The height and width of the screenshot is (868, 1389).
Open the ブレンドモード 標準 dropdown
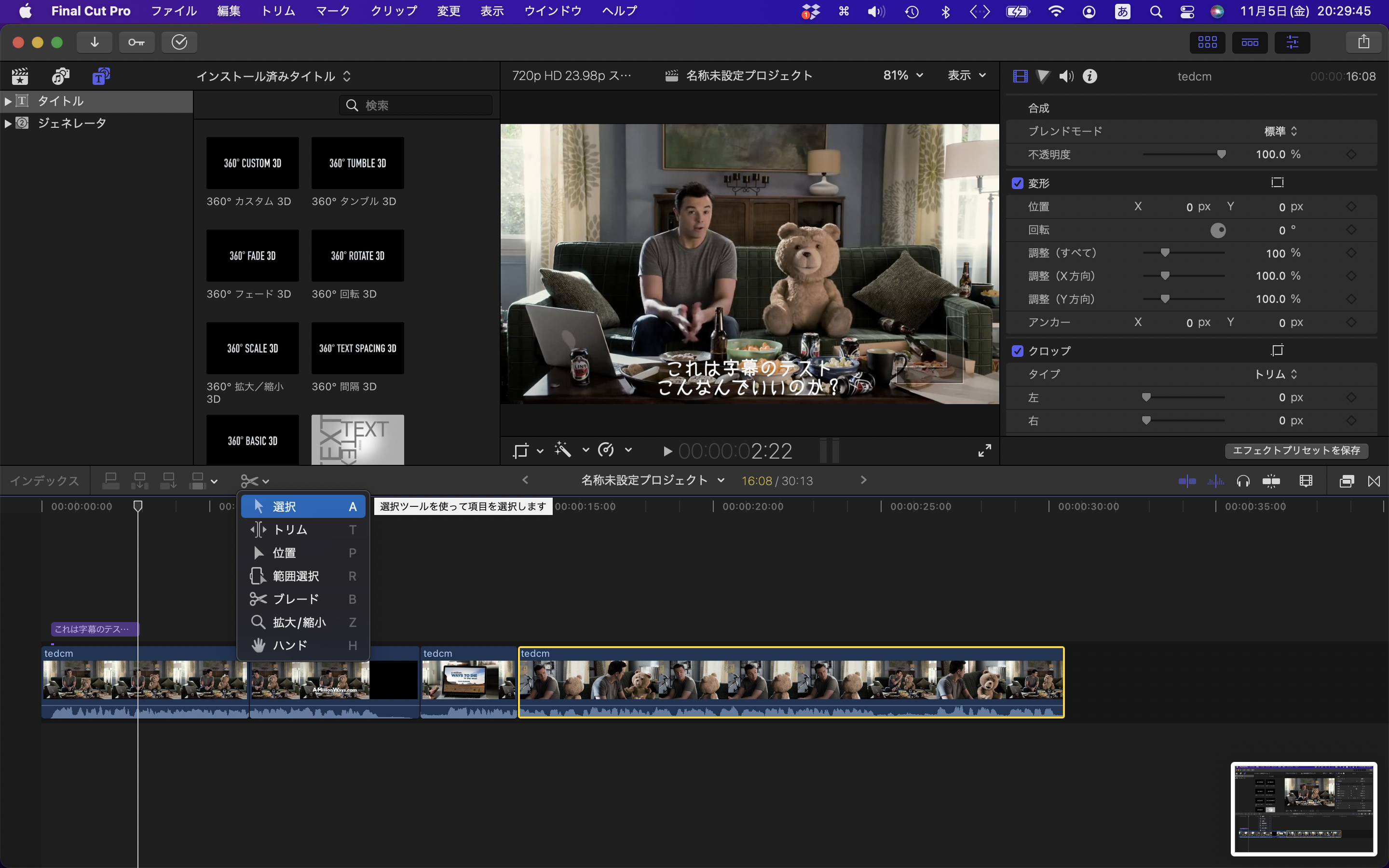[x=1280, y=132]
